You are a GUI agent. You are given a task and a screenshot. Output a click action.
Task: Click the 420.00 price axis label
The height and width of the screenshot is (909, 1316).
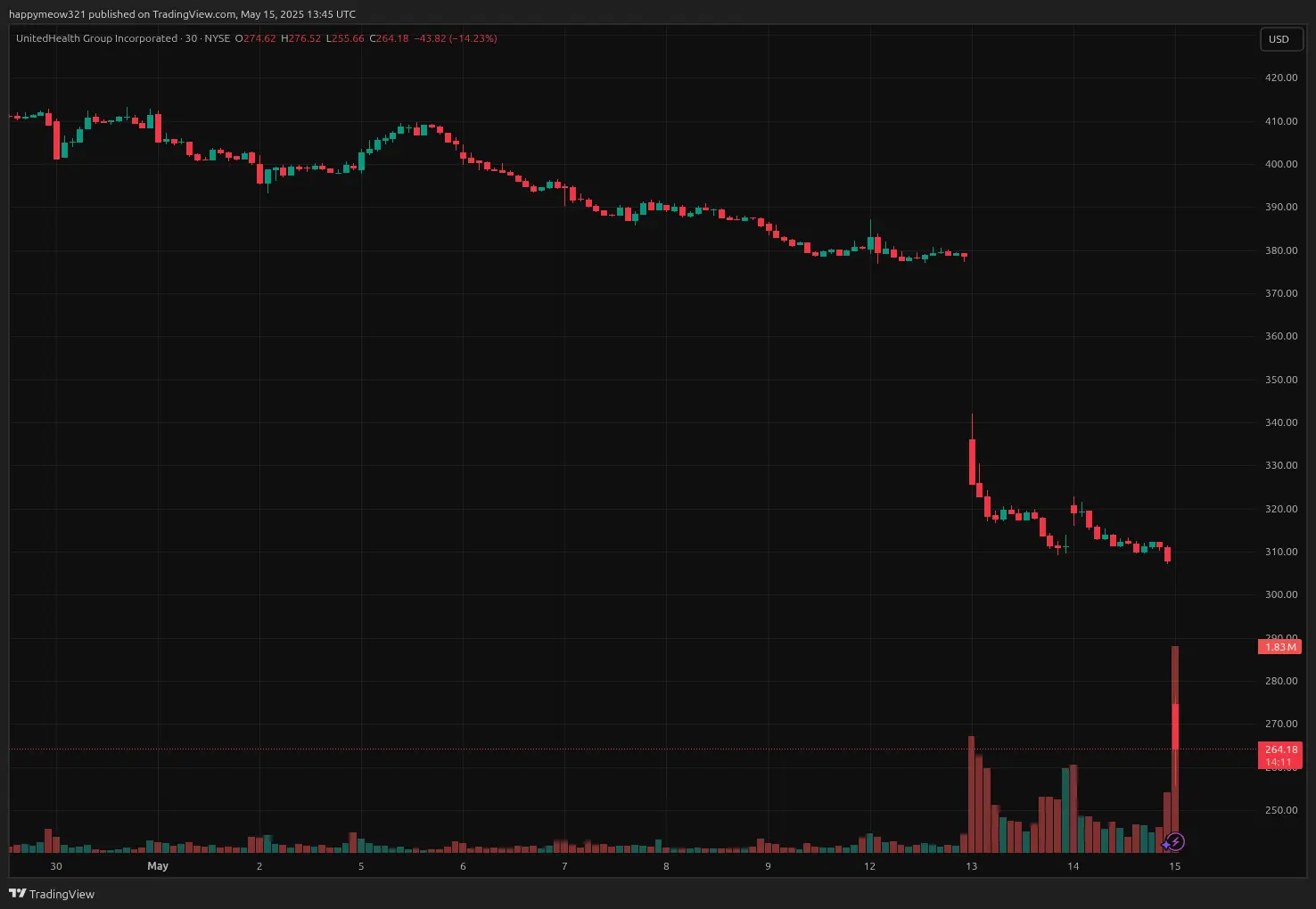[x=1281, y=78]
